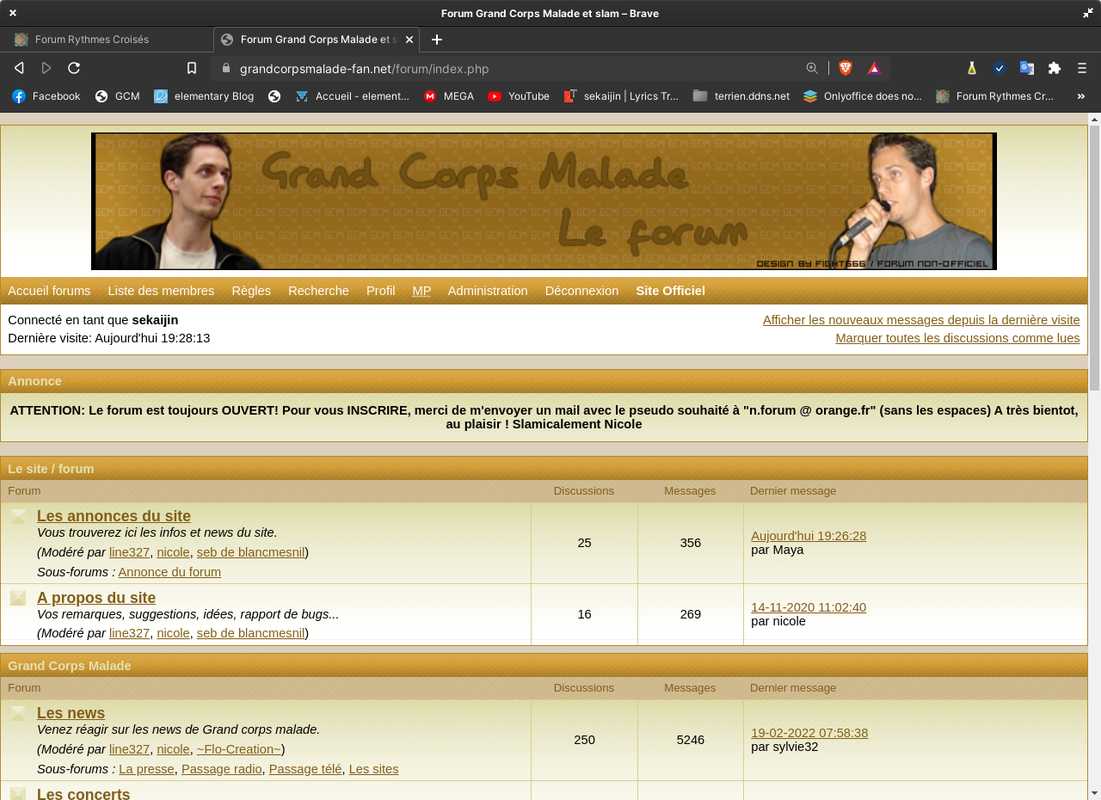Open the Règles menu item
Image resolution: width=1101 pixels, height=800 pixels.
tap(251, 291)
